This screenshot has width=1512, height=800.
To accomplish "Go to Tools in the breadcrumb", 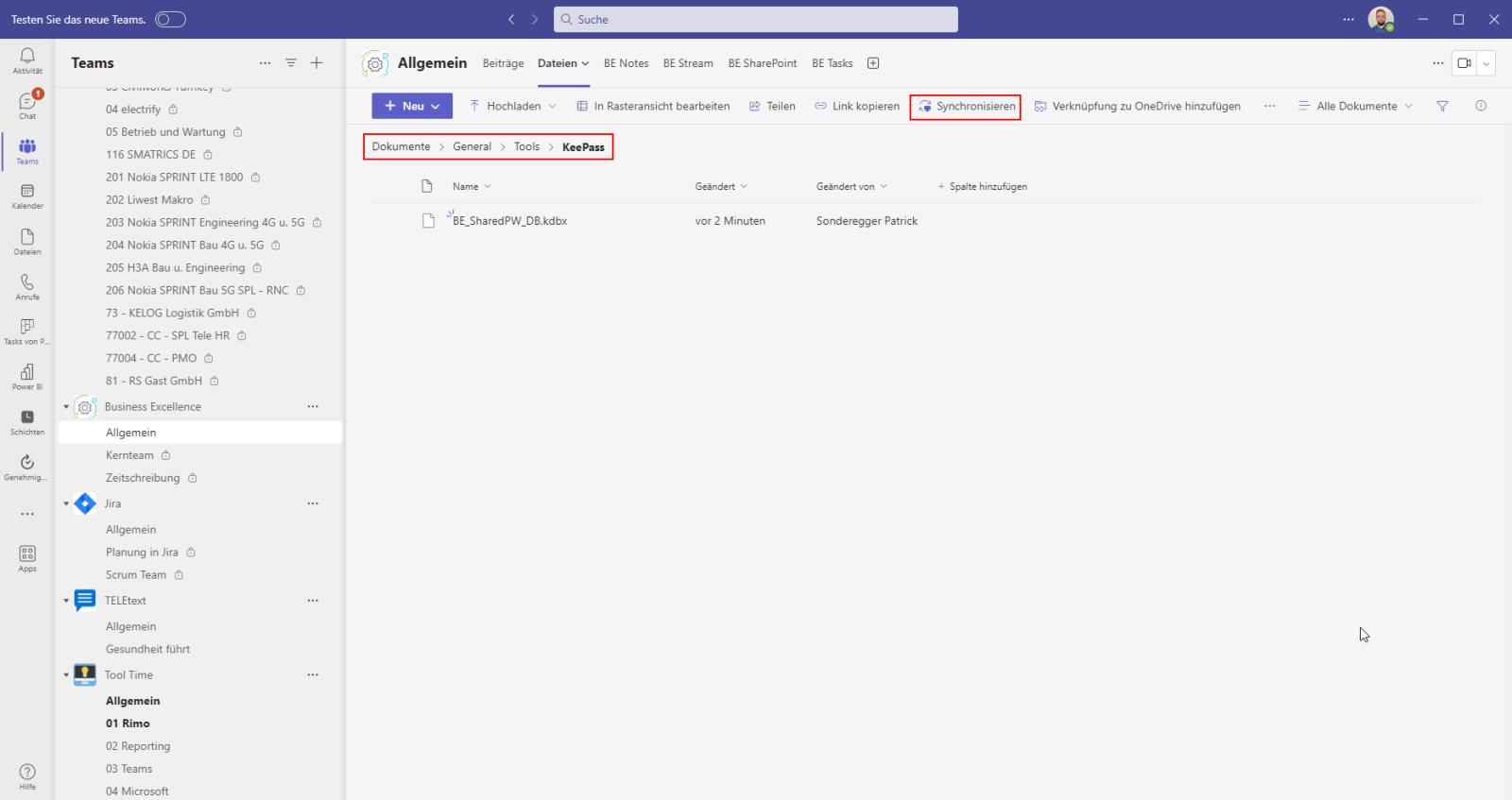I will [526, 146].
